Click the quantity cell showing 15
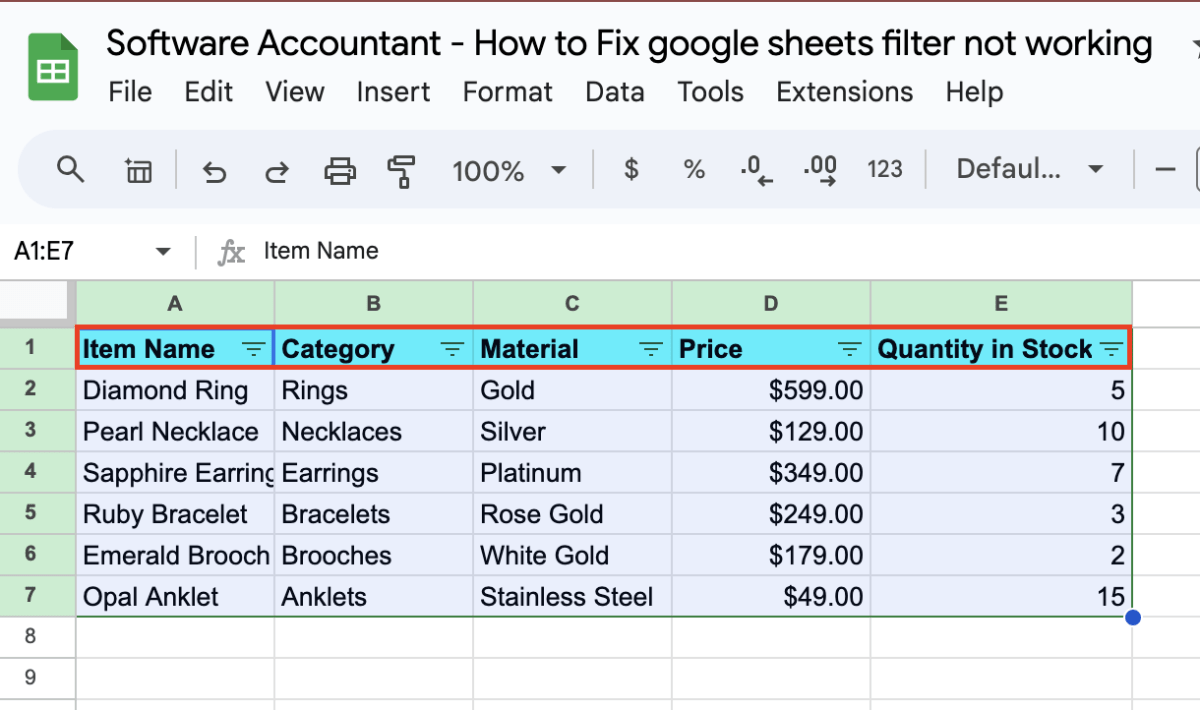Screen dimensions: 1200x710 (1001, 597)
